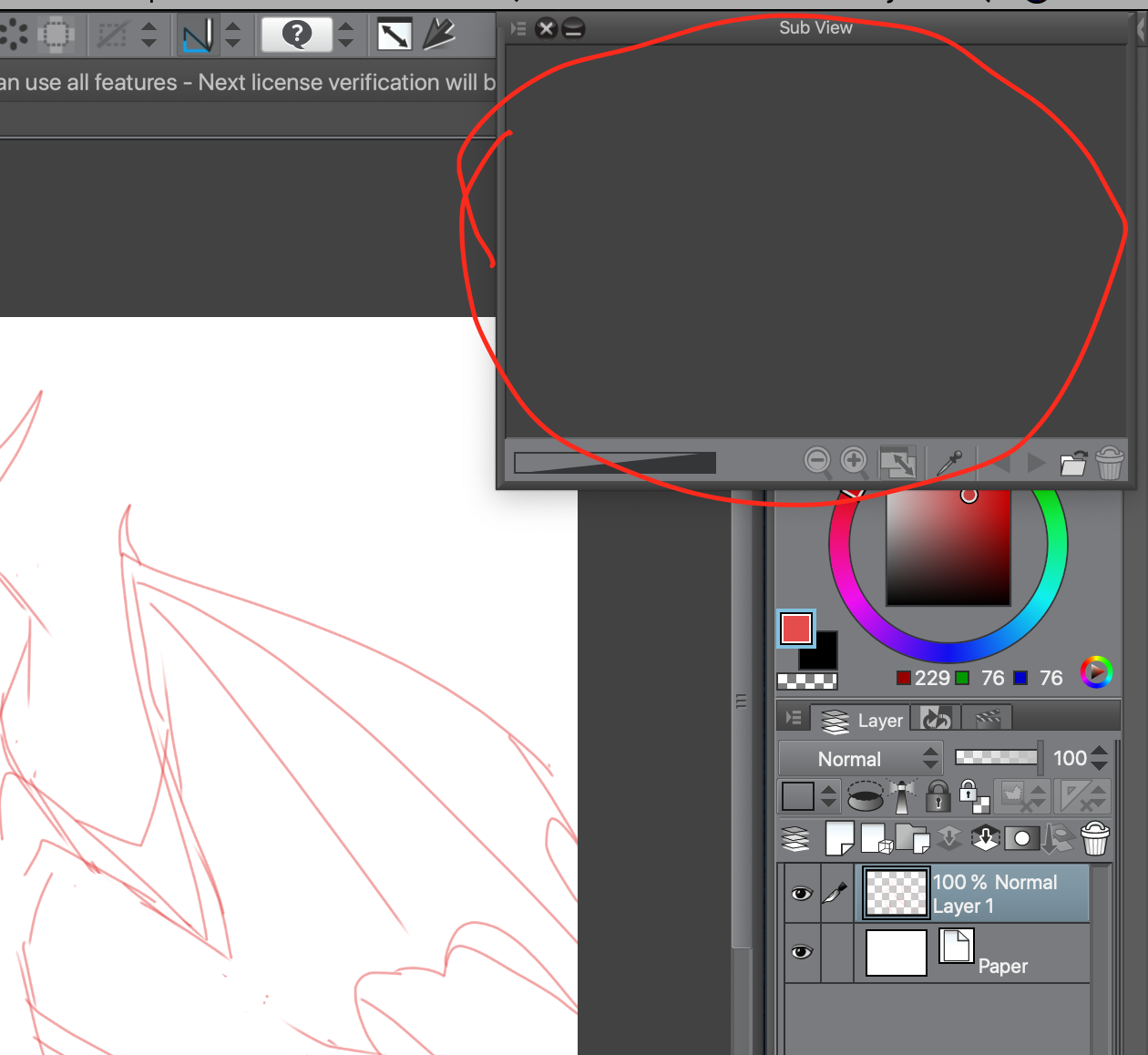Image resolution: width=1148 pixels, height=1055 pixels.
Task: Zoom out in the Sub View palette
Action: pos(818,461)
